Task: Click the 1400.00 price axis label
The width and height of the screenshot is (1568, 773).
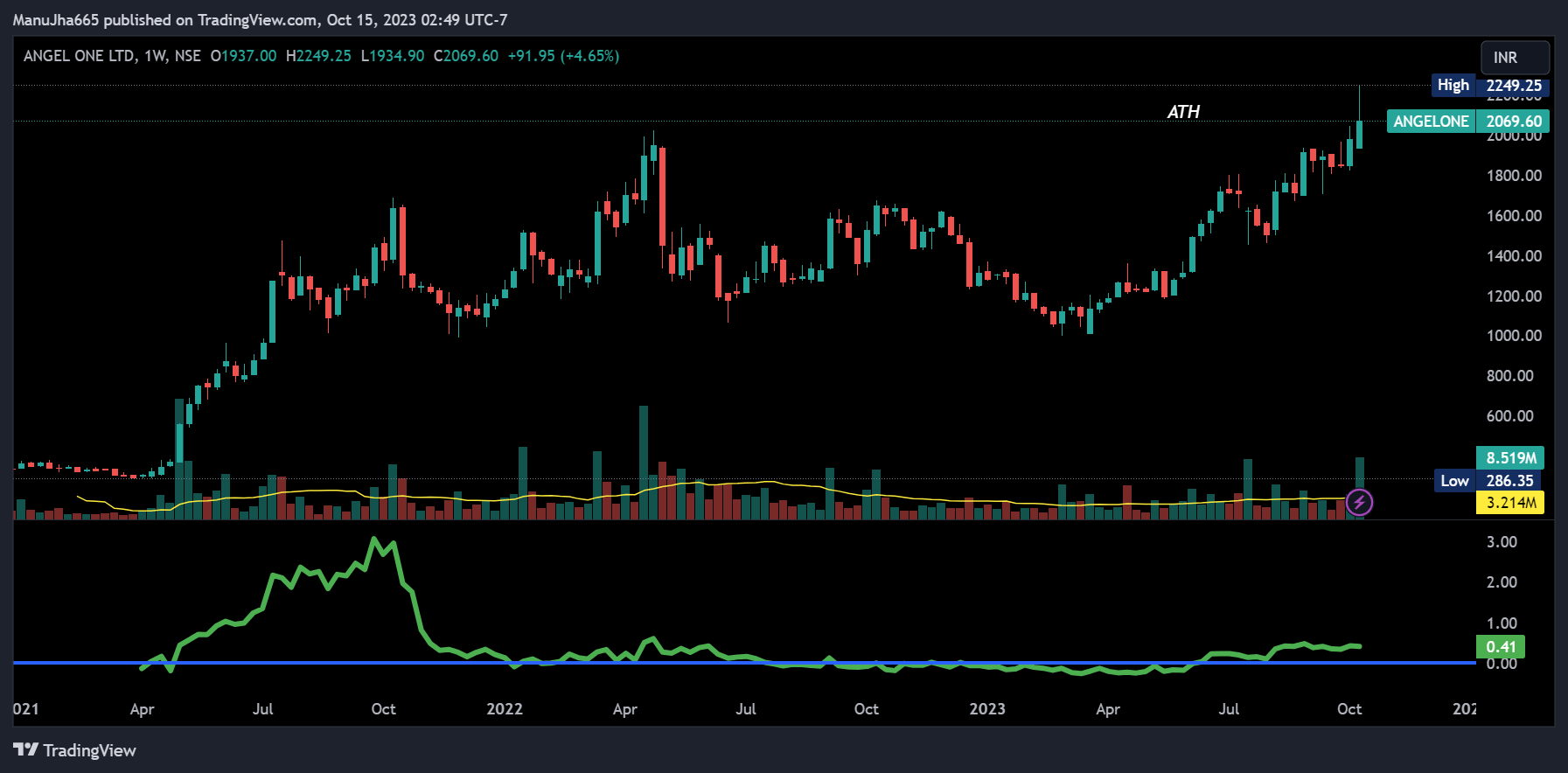Action: pos(1514,256)
